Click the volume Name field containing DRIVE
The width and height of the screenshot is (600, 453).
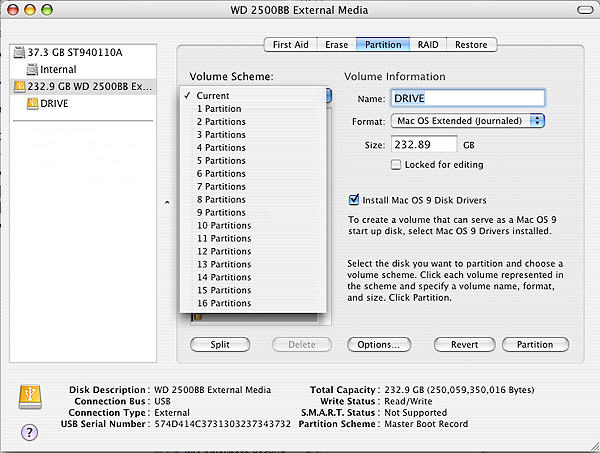[x=468, y=98]
